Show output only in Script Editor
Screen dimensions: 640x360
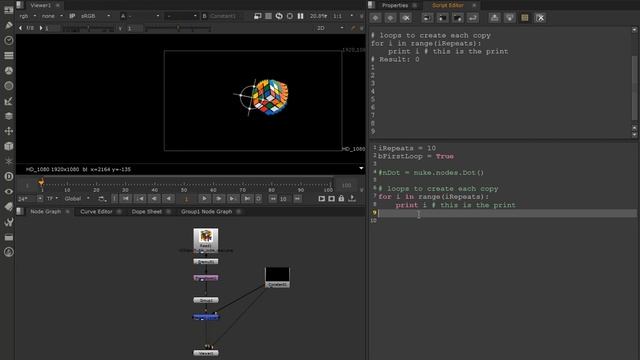tap(509, 18)
